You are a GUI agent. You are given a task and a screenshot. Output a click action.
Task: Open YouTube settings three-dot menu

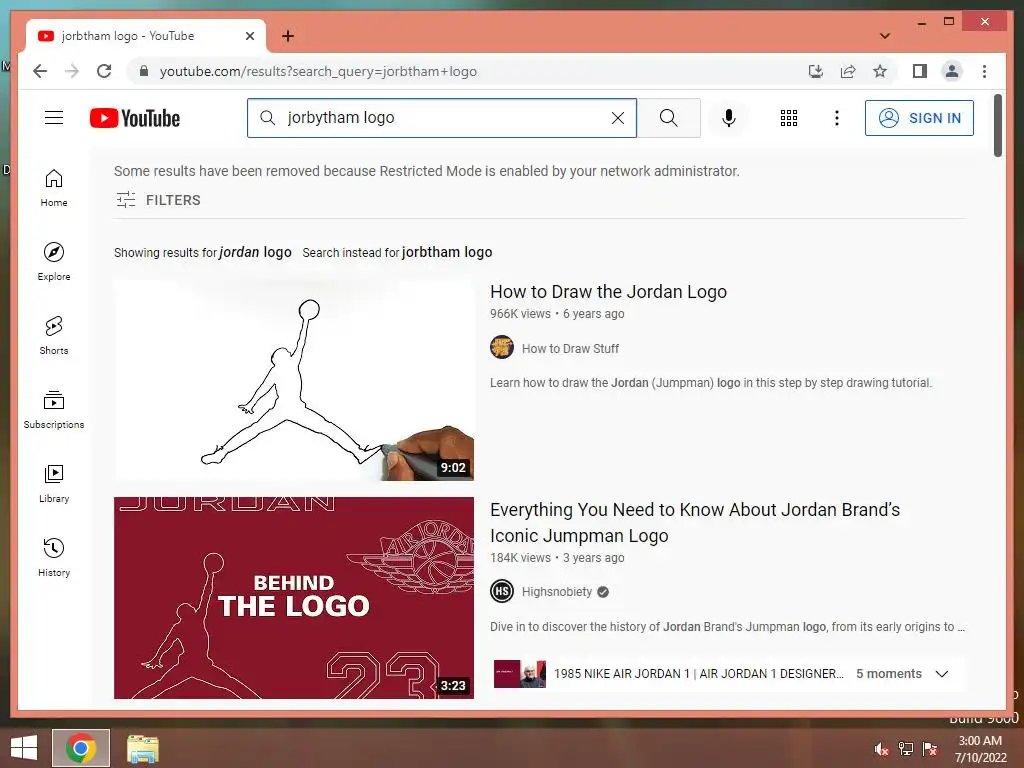coord(837,118)
